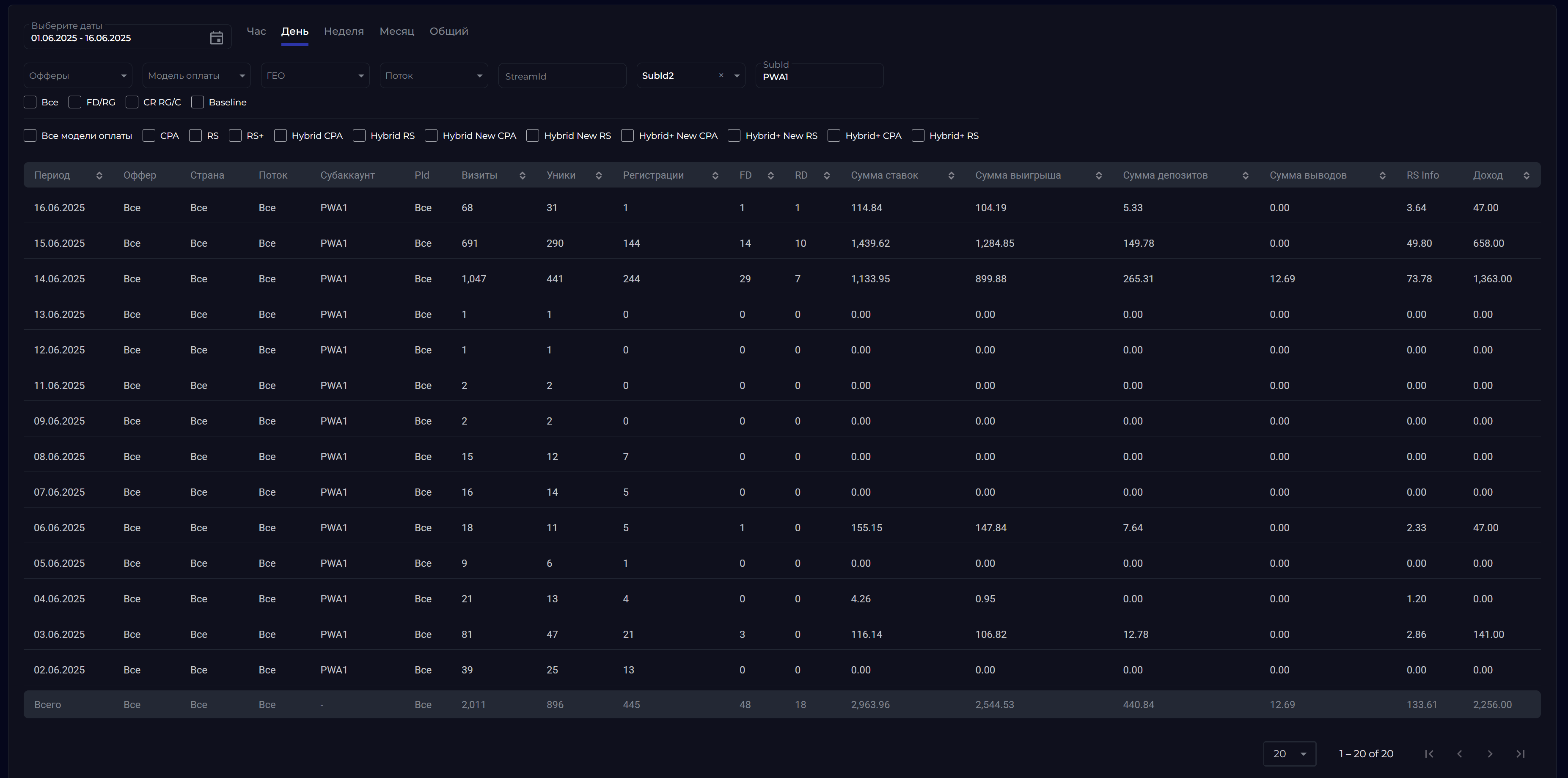Check the Hybrid+ RS checkbox
The width and height of the screenshot is (1568, 778).
(x=918, y=136)
